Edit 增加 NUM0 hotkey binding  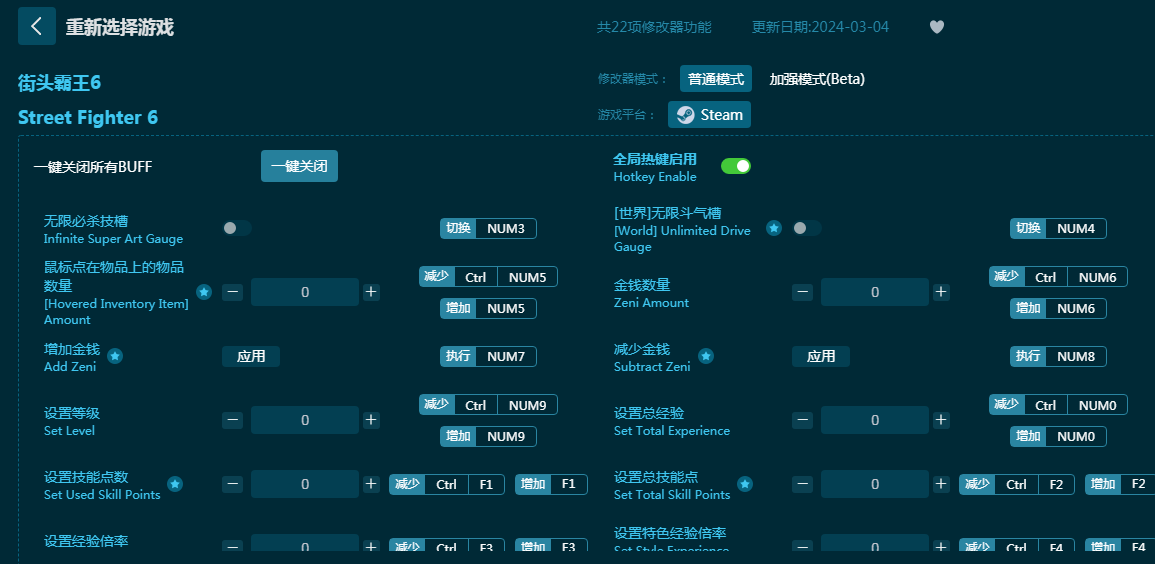[1058, 437]
